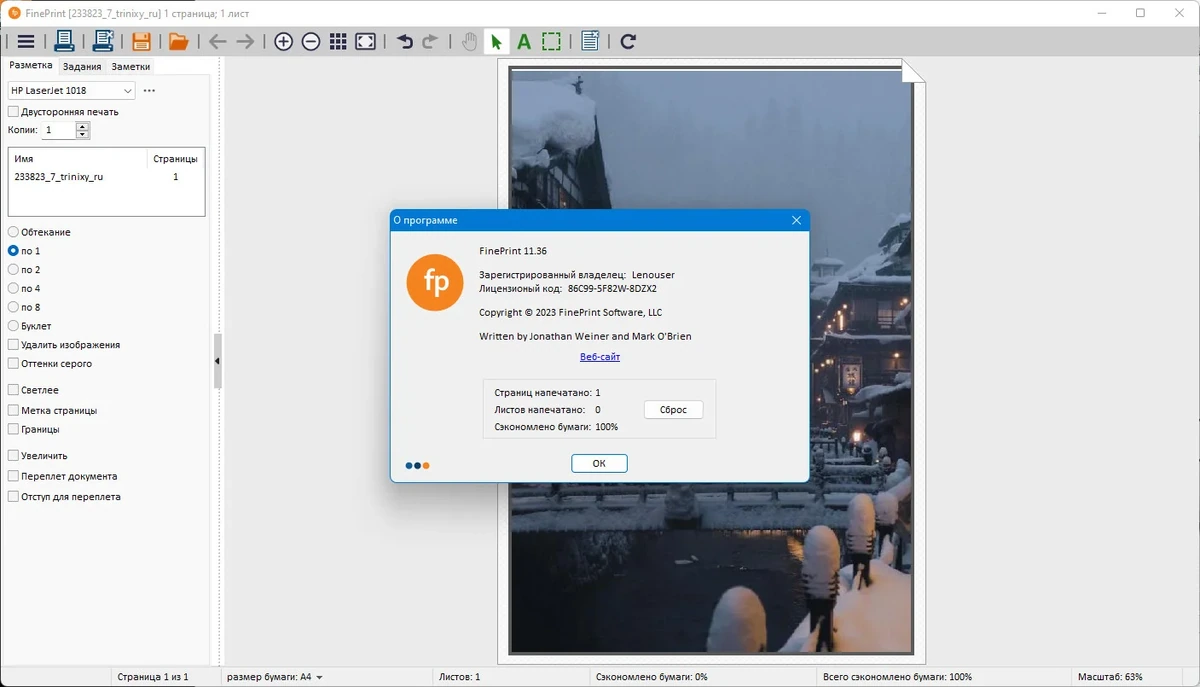Select the по 4 layout option
Screen dimensions: 1200x687
click(x=13, y=288)
